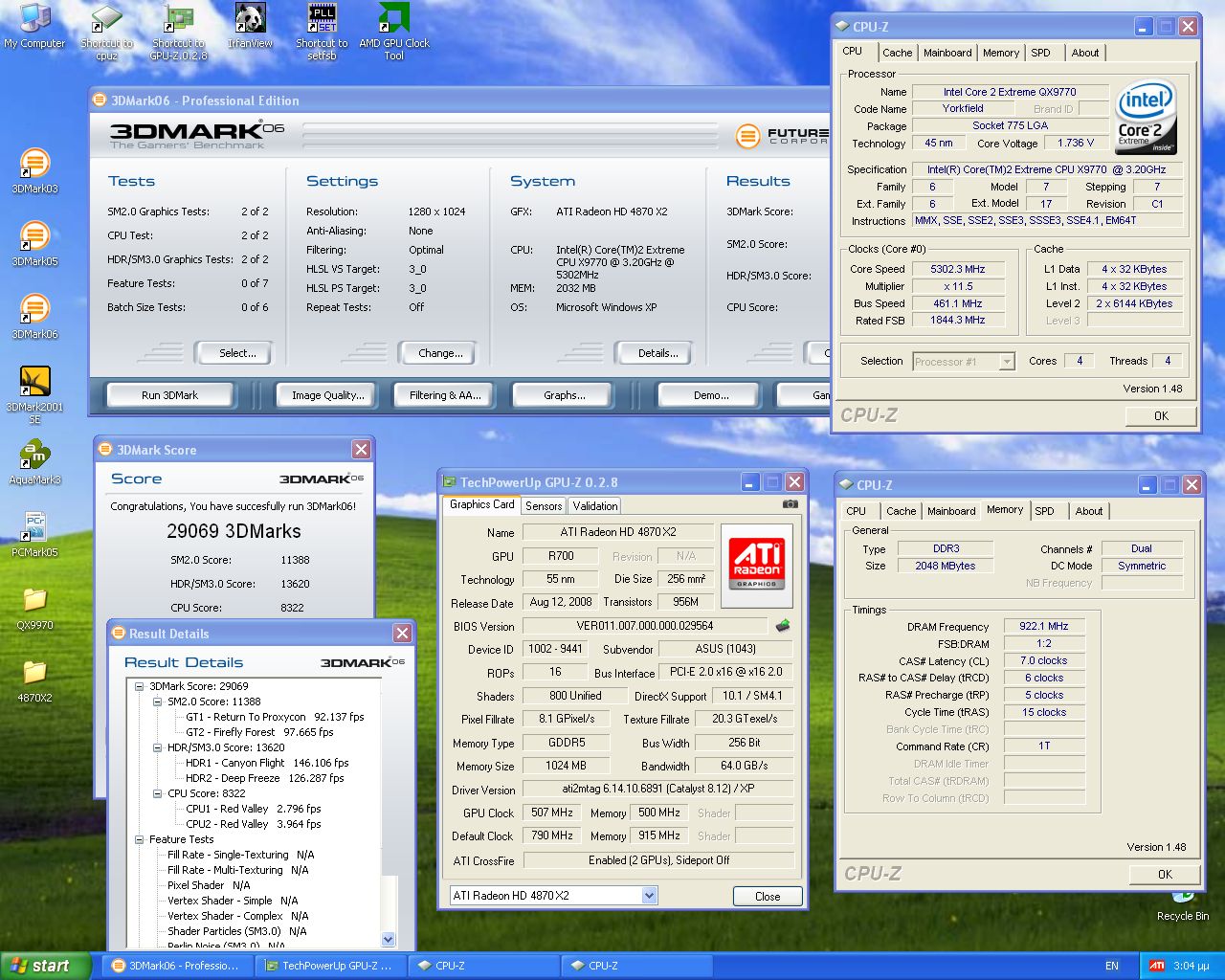Open Filtering & AA... settings
This screenshot has height=980, width=1225.
coord(445,394)
